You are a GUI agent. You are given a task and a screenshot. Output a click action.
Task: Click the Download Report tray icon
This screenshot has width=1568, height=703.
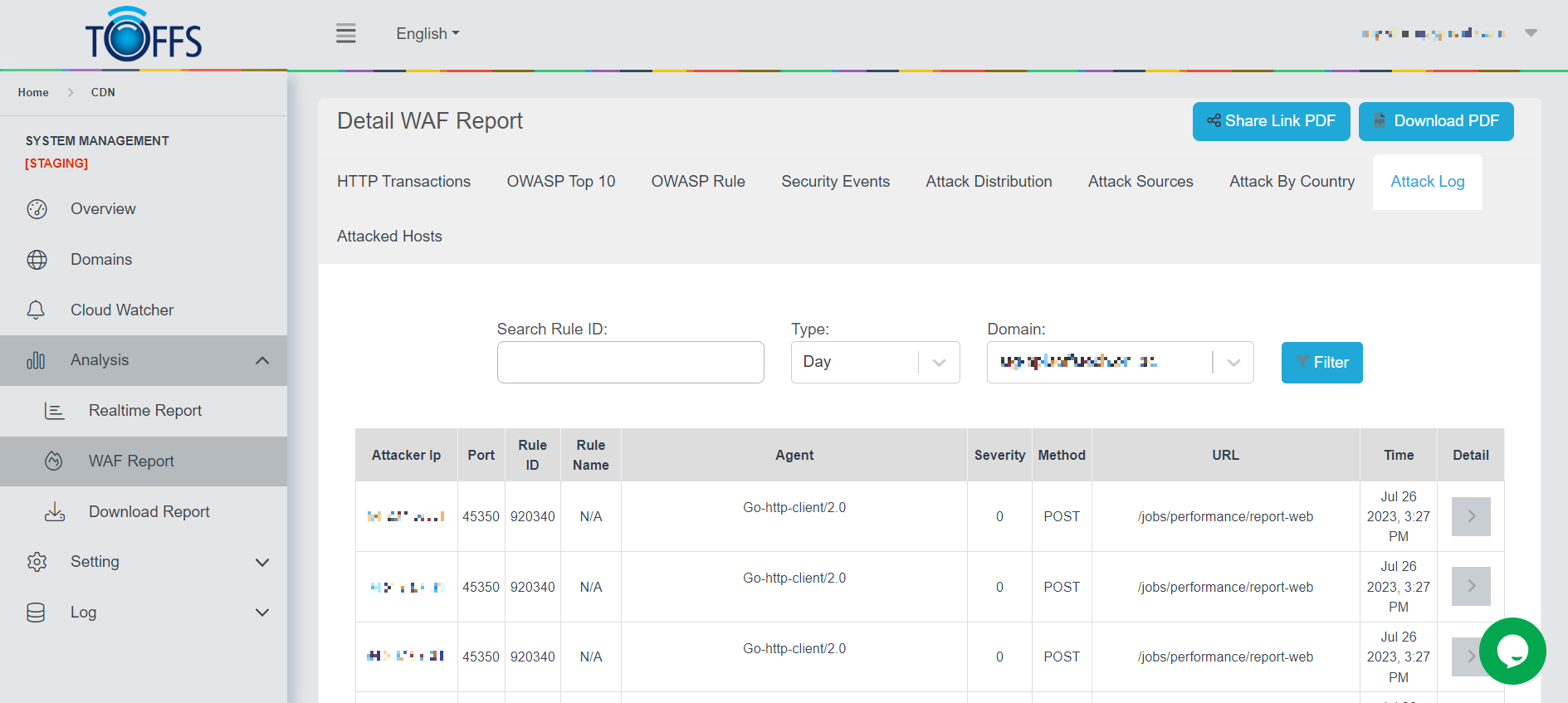[x=55, y=512]
